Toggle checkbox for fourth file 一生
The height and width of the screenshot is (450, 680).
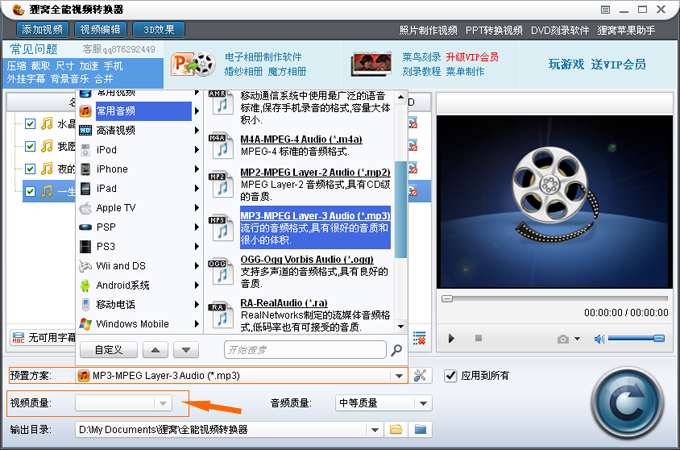click(30, 191)
